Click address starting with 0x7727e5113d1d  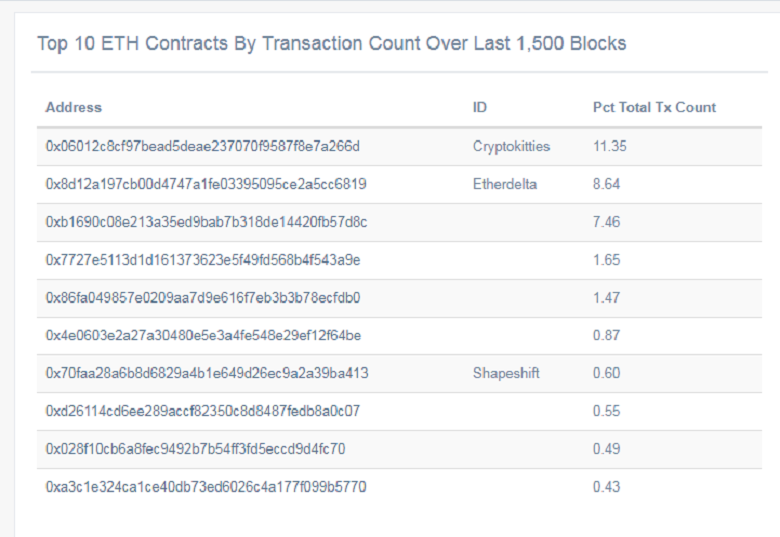click(203, 260)
